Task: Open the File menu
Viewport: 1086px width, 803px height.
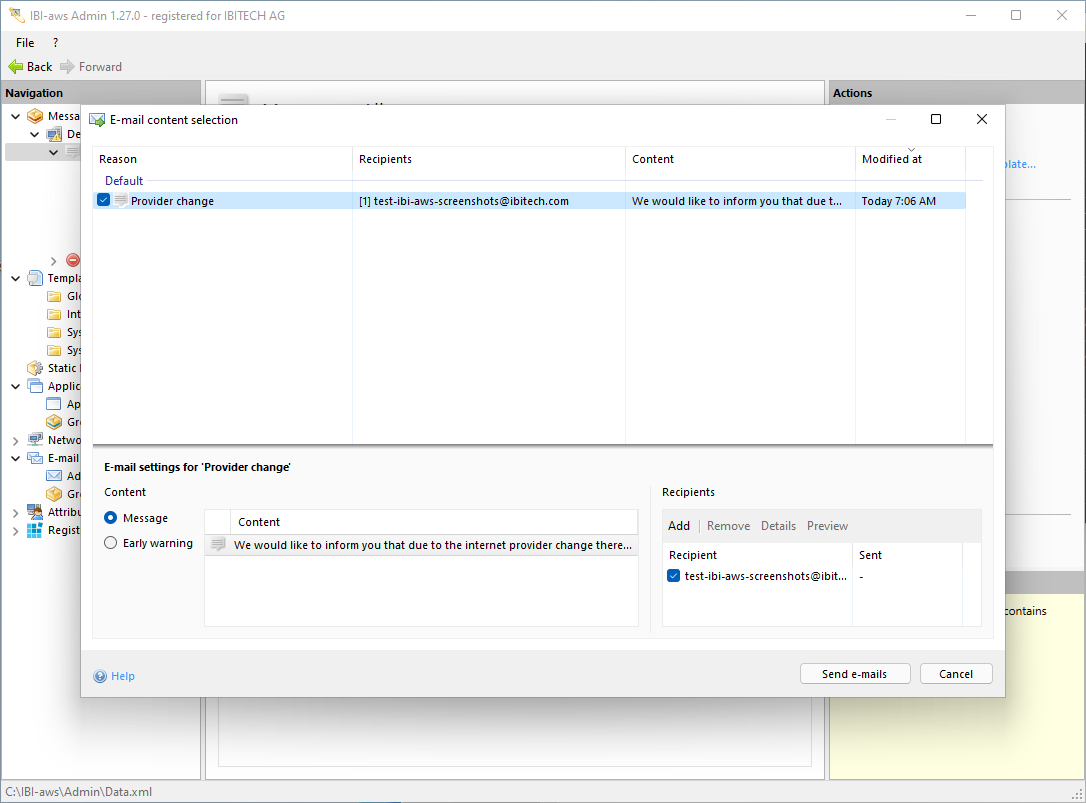Action: [x=25, y=43]
